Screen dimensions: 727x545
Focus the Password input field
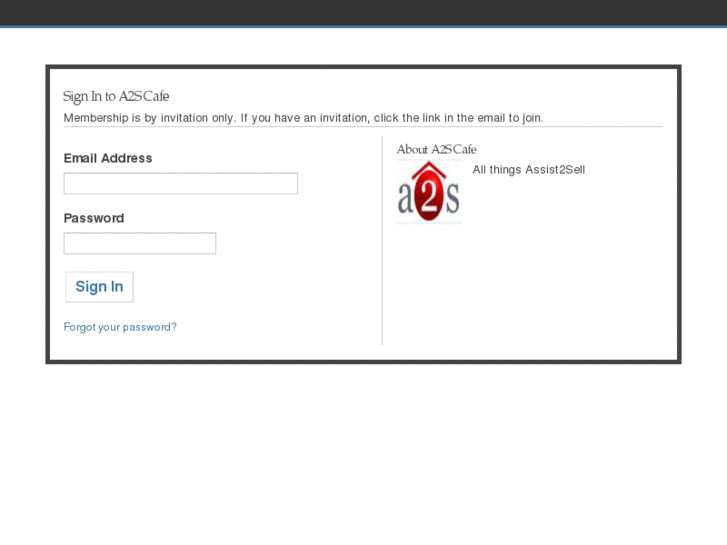[x=140, y=243]
